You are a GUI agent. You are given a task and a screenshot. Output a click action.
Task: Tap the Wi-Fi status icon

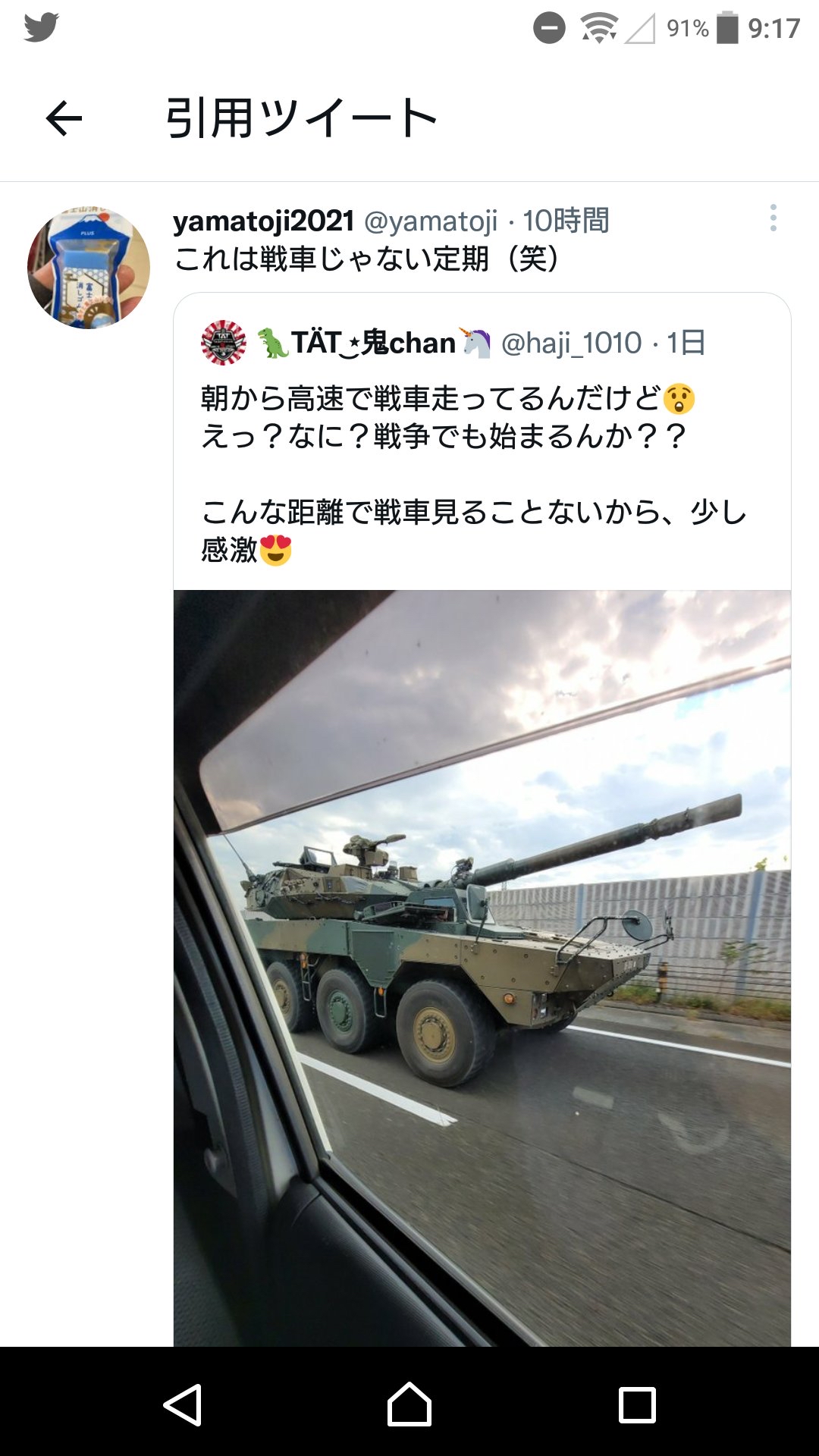coord(599,29)
